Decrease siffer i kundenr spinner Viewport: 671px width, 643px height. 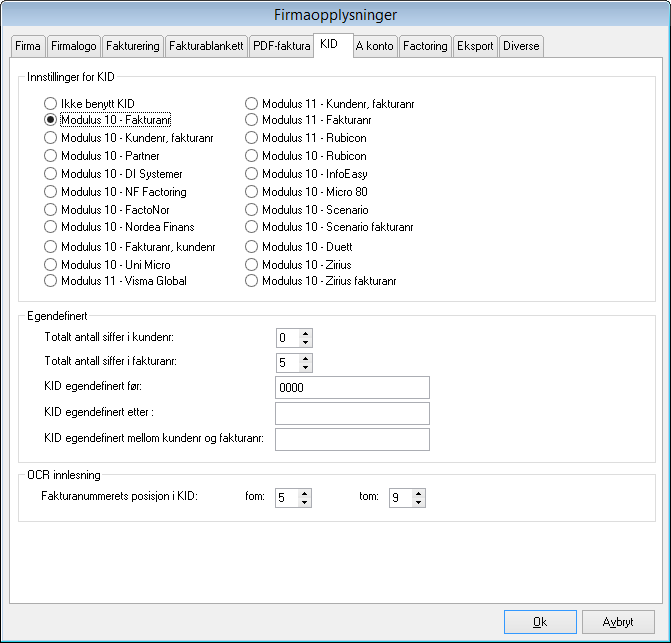click(x=305, y=342)
